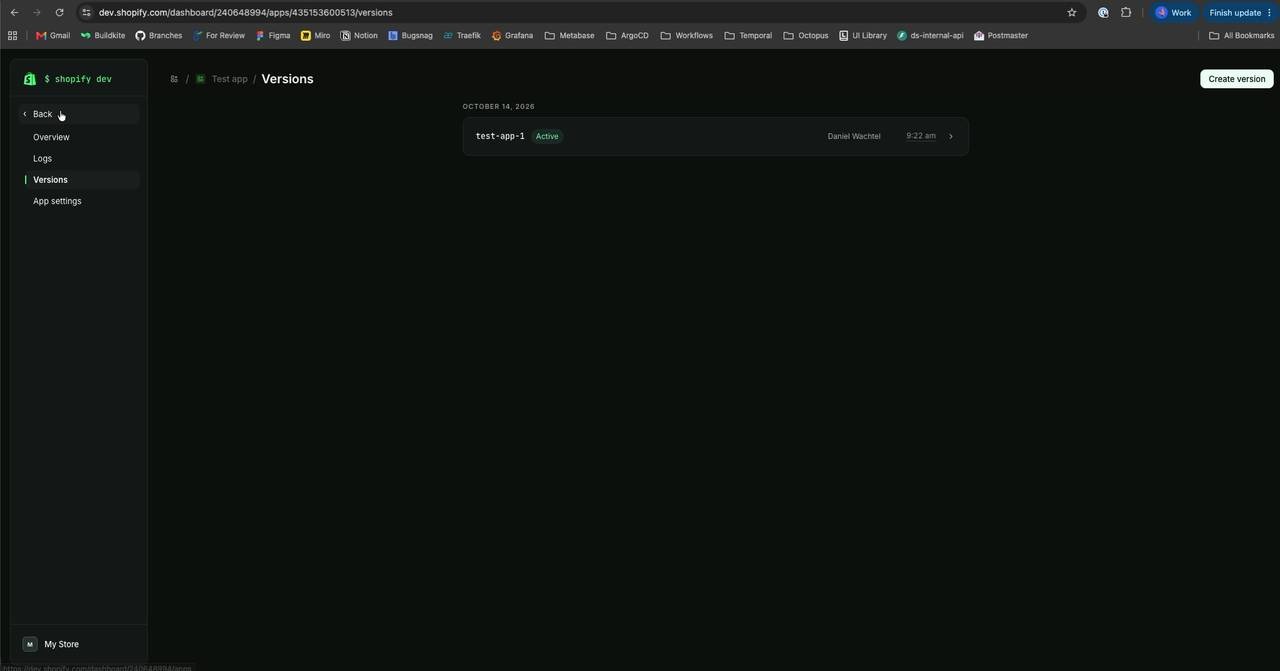The image size is (1280, 671).
Task: Open the Gmail bookmark
Action: point(53,36)
